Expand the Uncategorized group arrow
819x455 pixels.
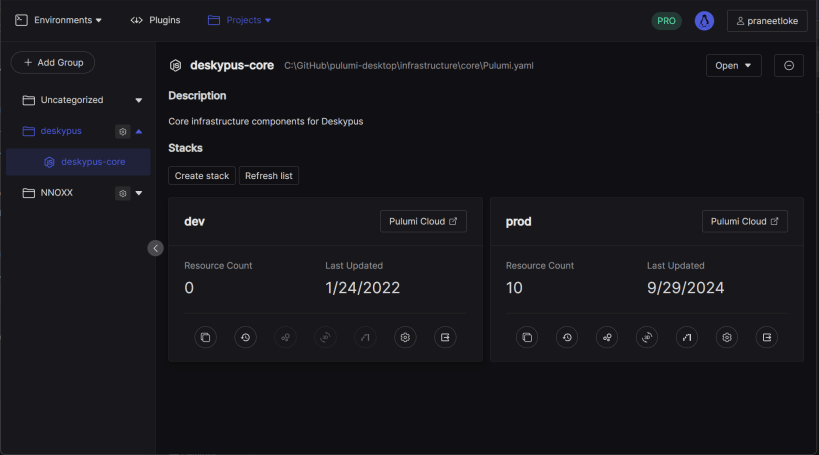pyautogui.click(x=139, y=100)
